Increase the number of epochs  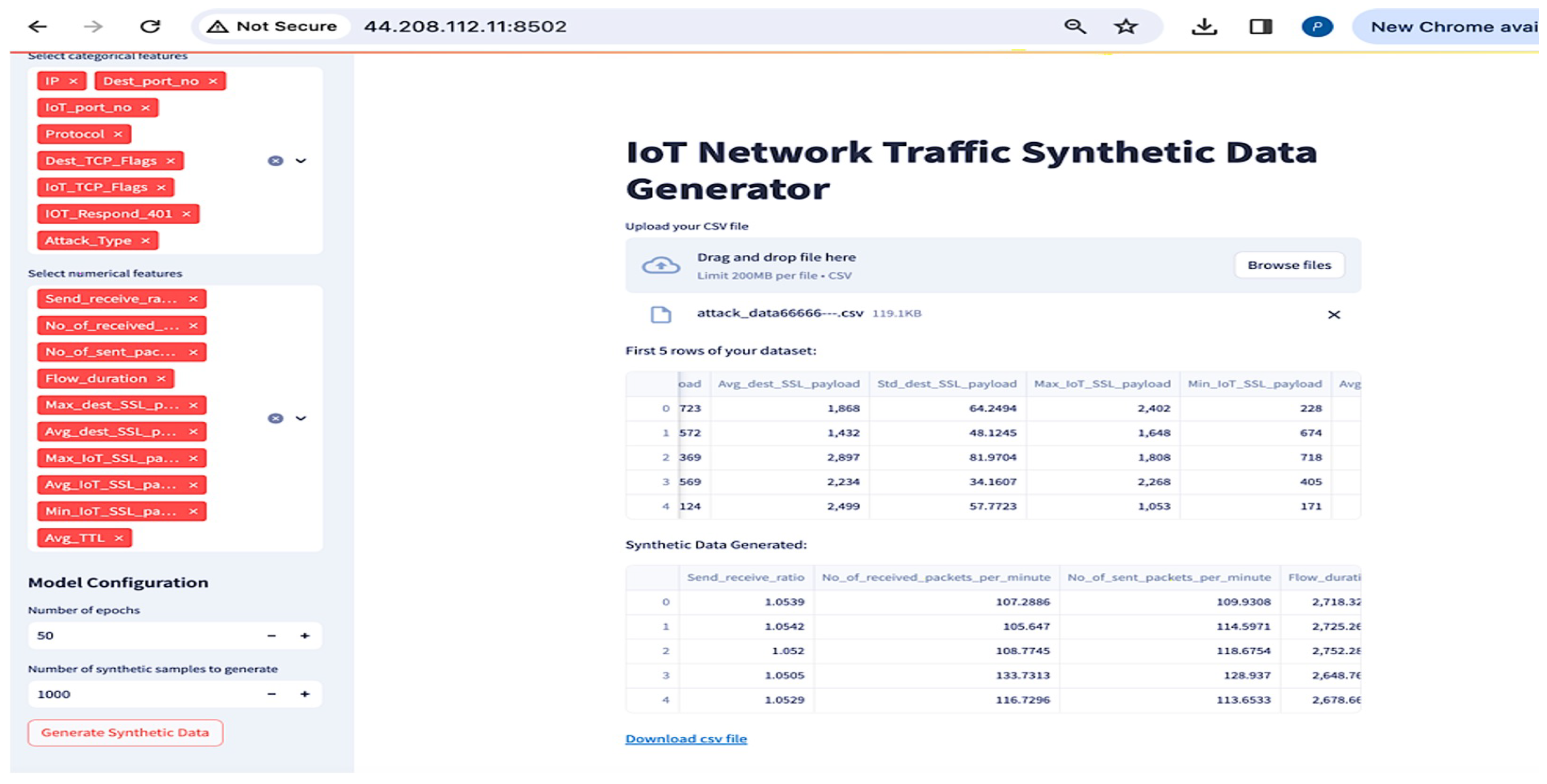[x=305, y=636]
